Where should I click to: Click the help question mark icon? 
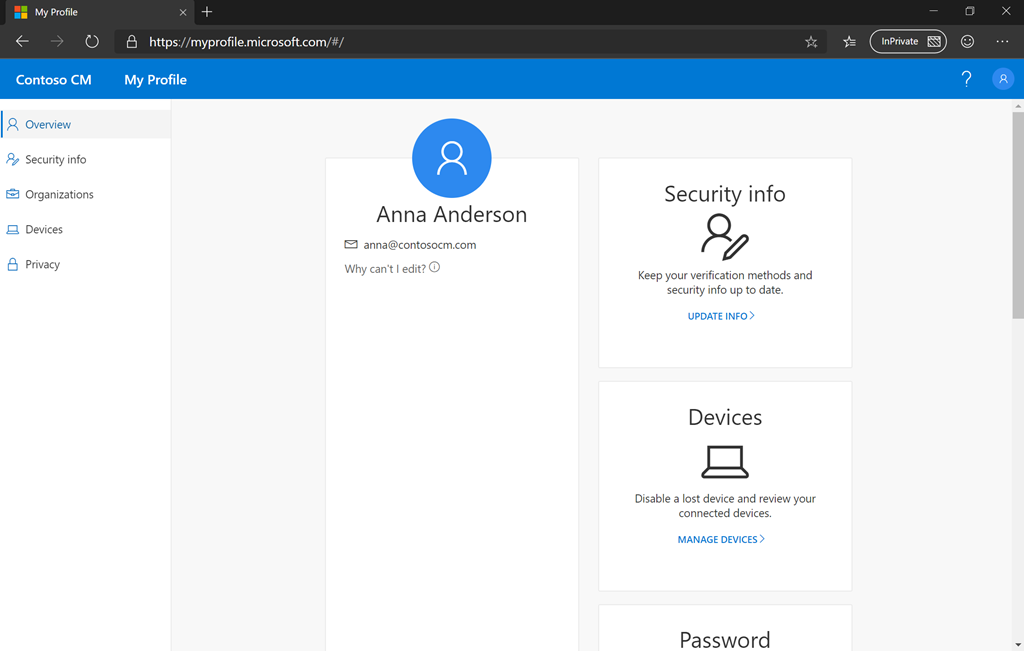tap(966, 80)
